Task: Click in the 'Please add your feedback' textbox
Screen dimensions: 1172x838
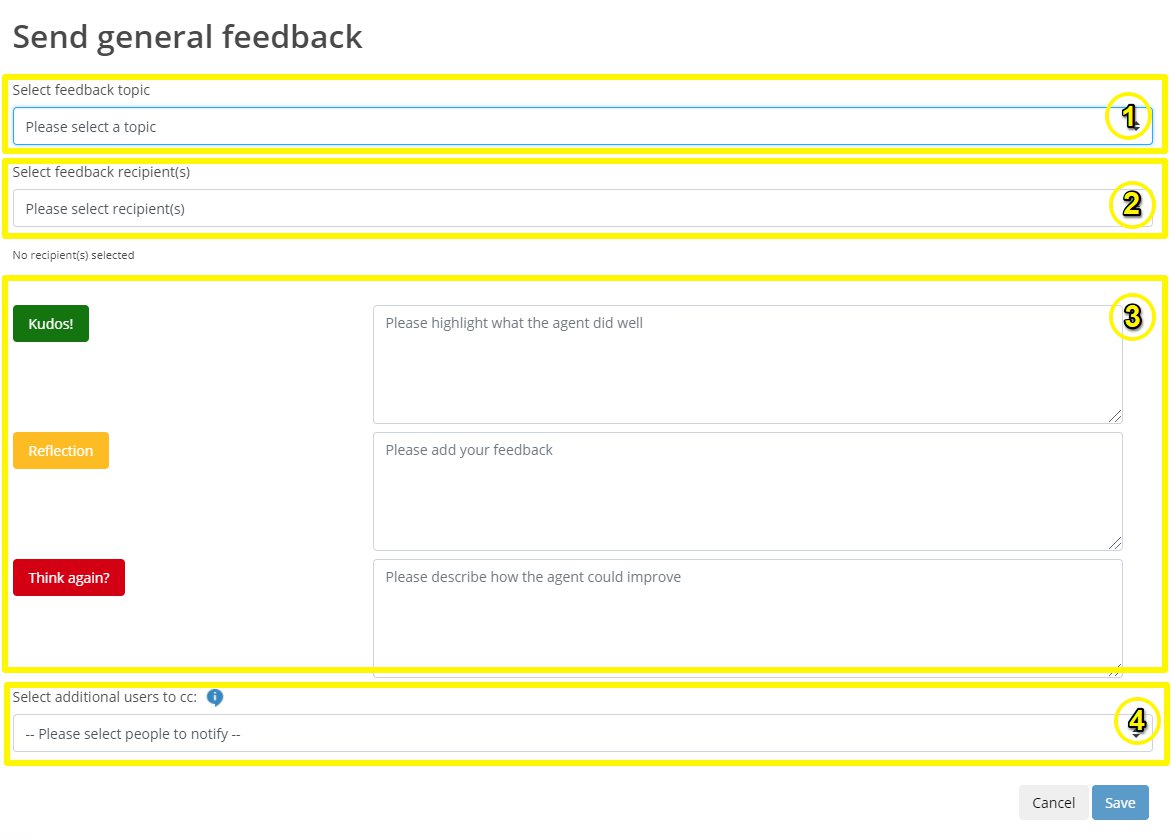Action: (x=747, y=491)
